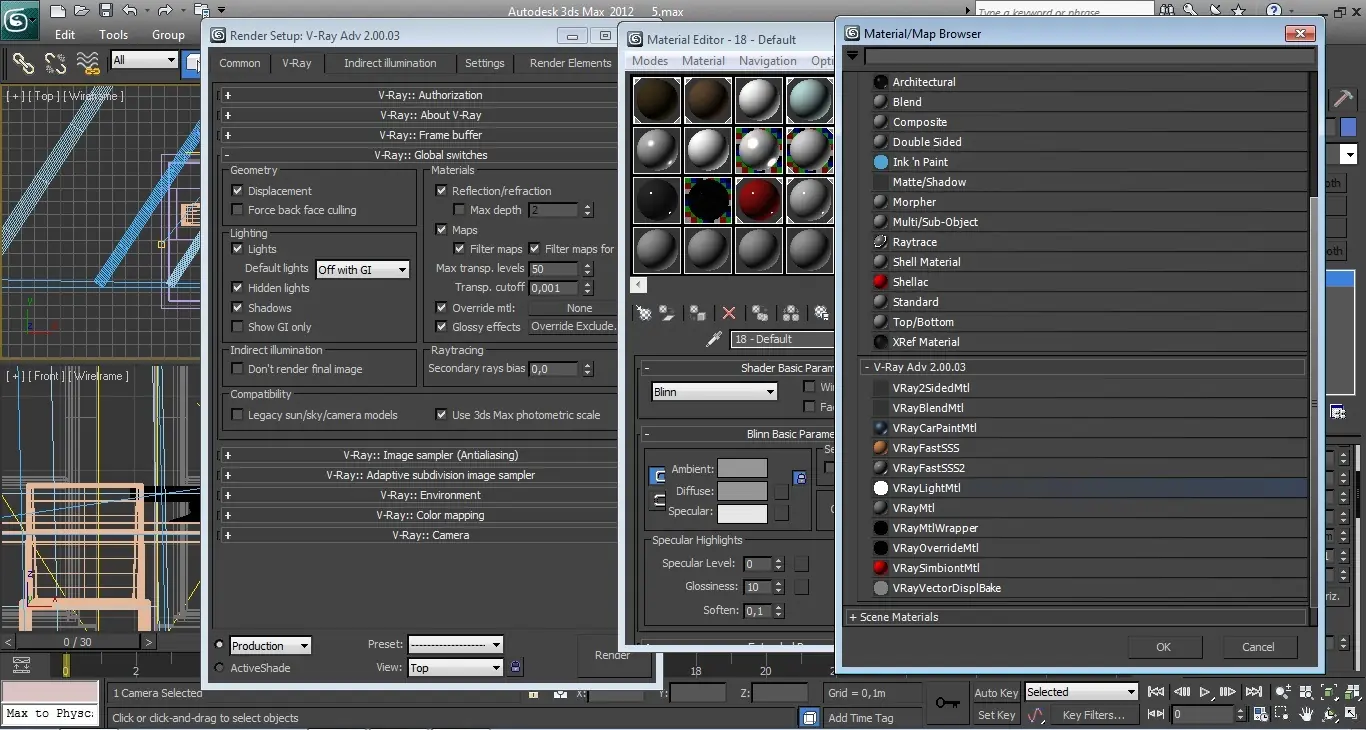The width and height of the screenshot is (1366, 730).
Task: Open the 3ds Max application menu logo
Action: [19, 18]
